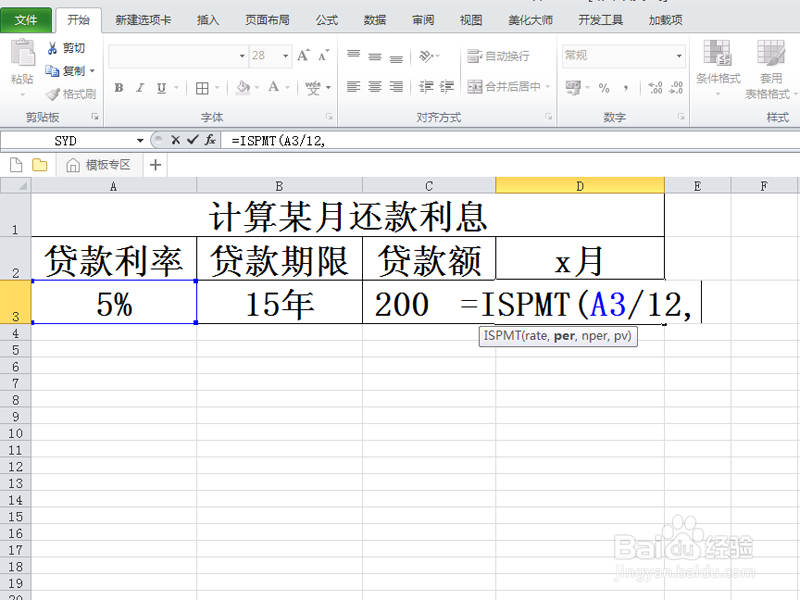This screenshot has height=600, width=800.
Task: Click the Insert Function fx button
Action: [x=210, y=140]
